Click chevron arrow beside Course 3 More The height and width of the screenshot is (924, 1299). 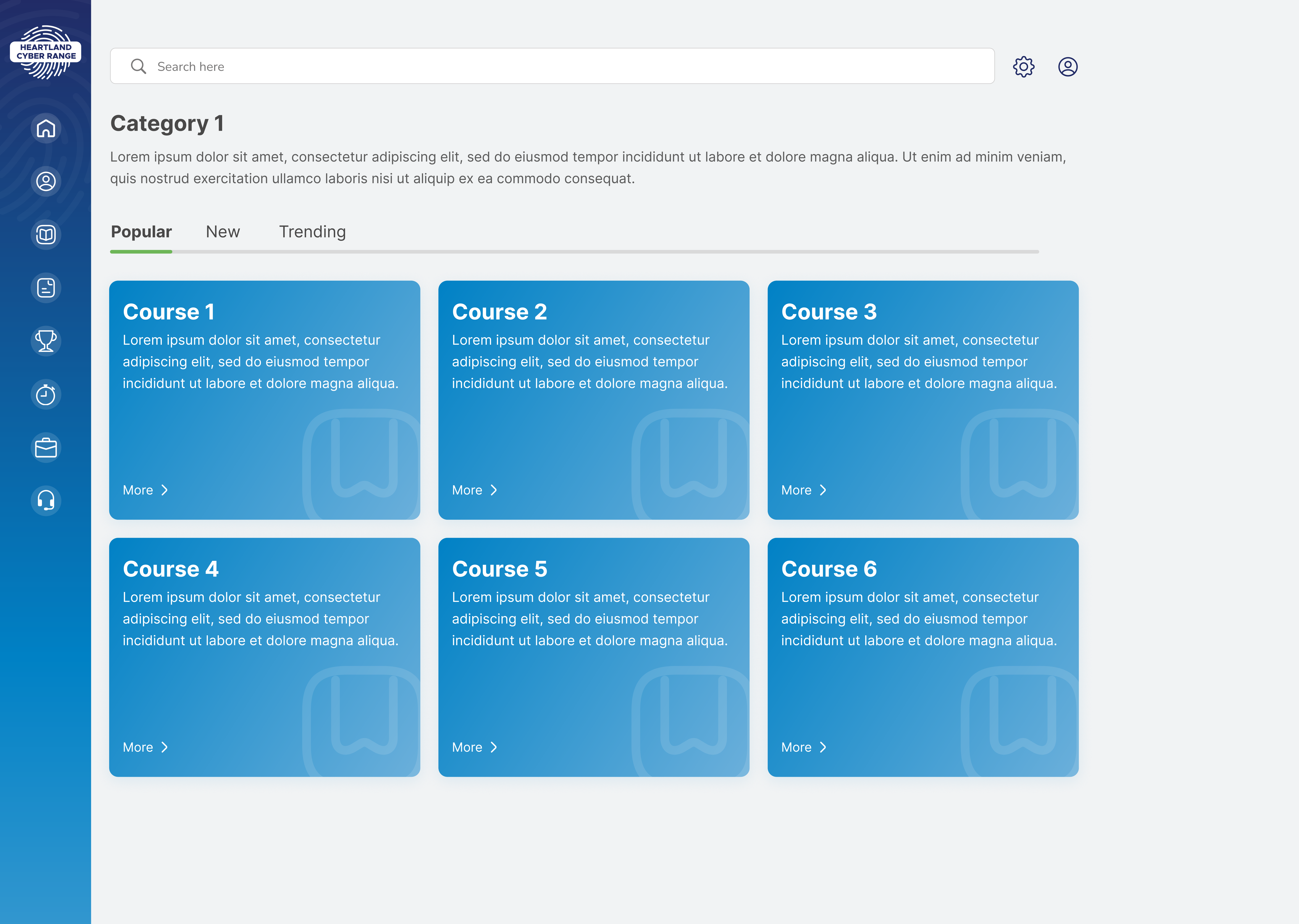tap(823, 490)
